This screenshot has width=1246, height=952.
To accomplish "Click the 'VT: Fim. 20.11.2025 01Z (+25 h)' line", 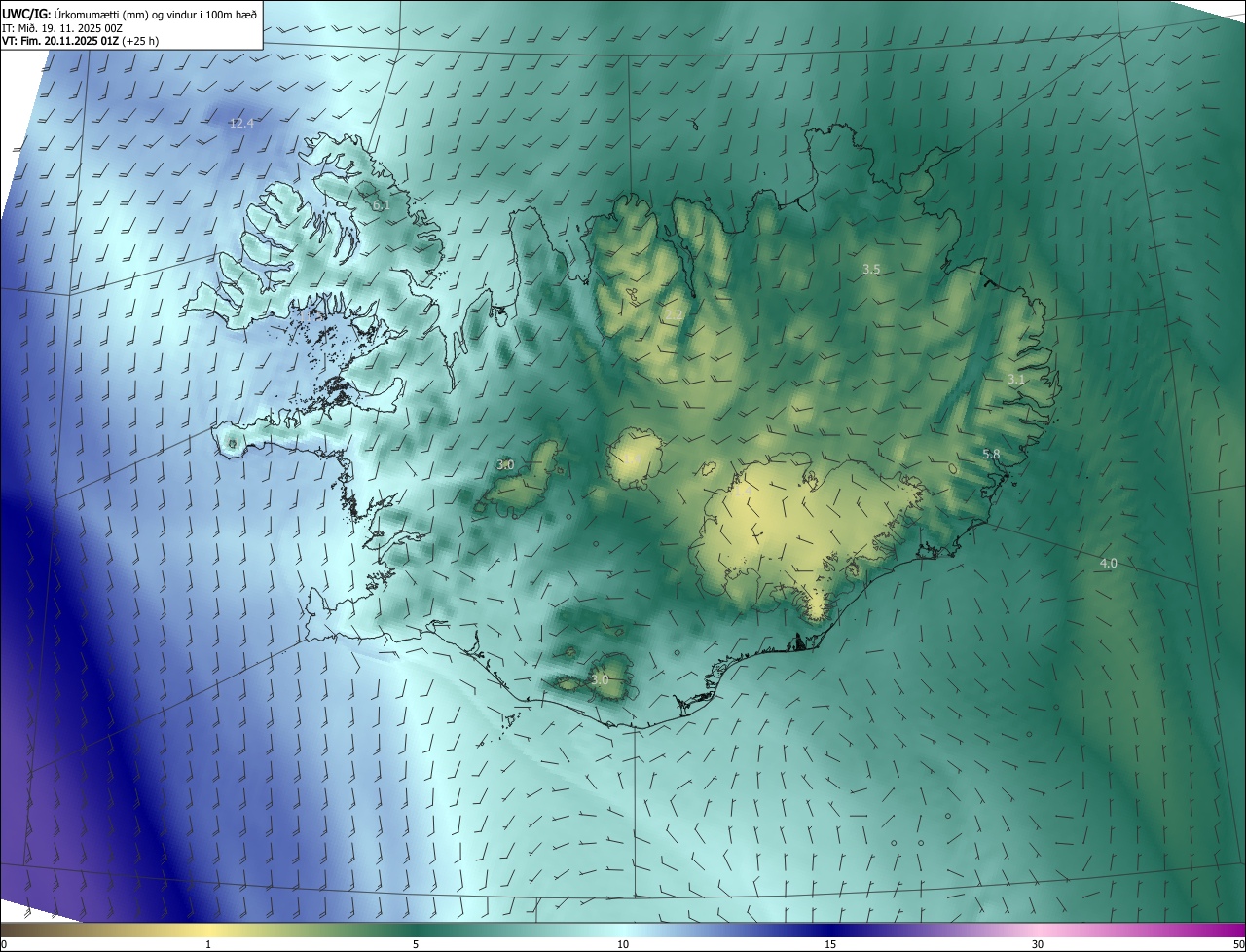I will (x=81, y=41).
